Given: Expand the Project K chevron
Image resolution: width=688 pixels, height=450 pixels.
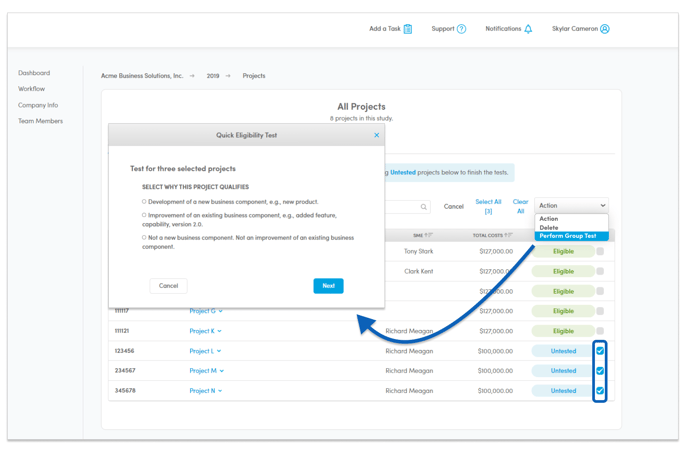Looking at the screenshot, I should [219, 331].
